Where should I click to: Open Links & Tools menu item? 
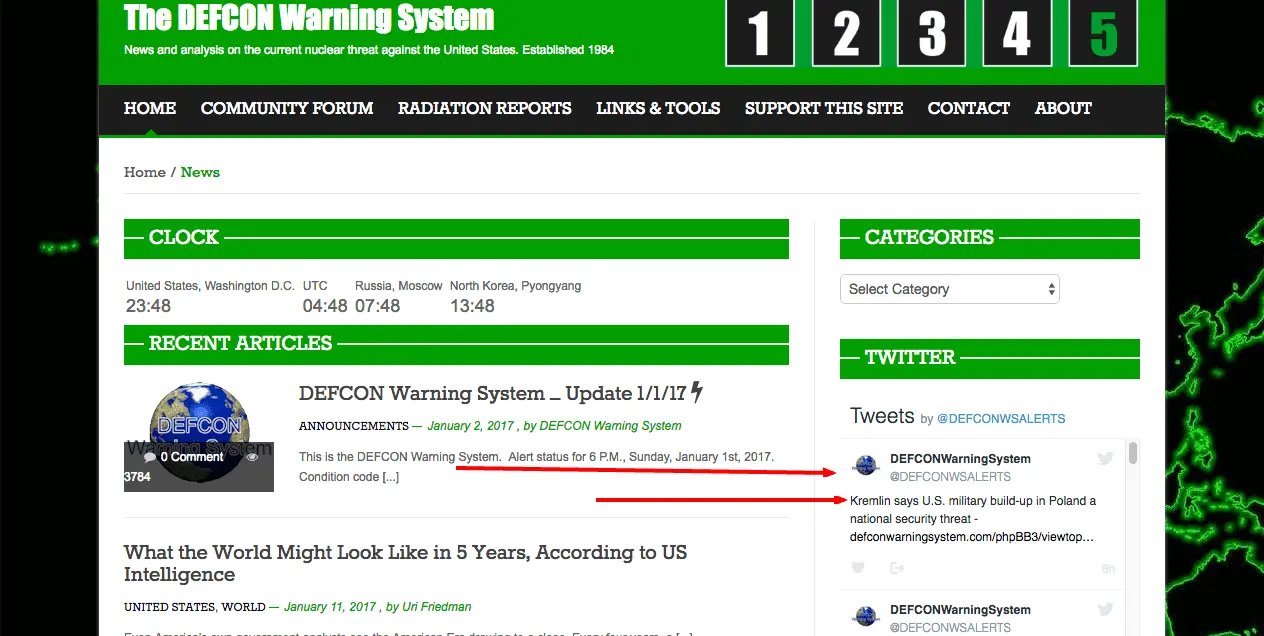[x=658, y=108]
